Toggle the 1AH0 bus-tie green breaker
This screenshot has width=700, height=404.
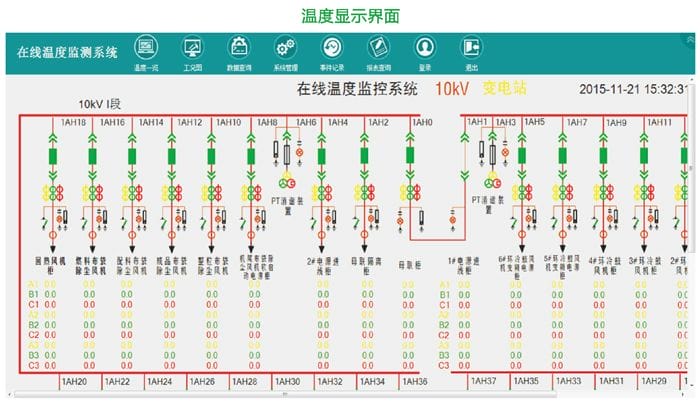410,156
